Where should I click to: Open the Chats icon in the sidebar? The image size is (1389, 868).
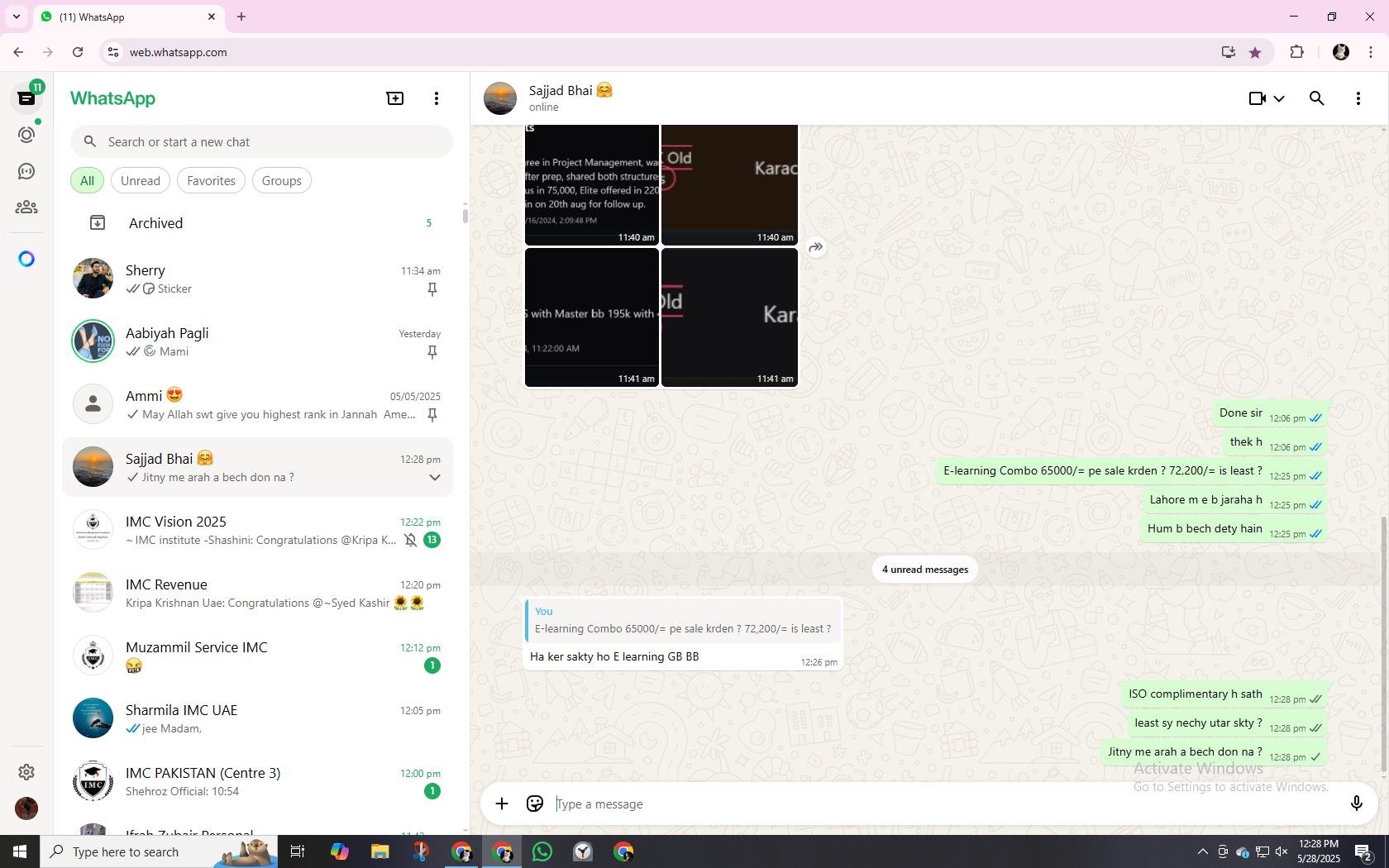pos(26,98)
